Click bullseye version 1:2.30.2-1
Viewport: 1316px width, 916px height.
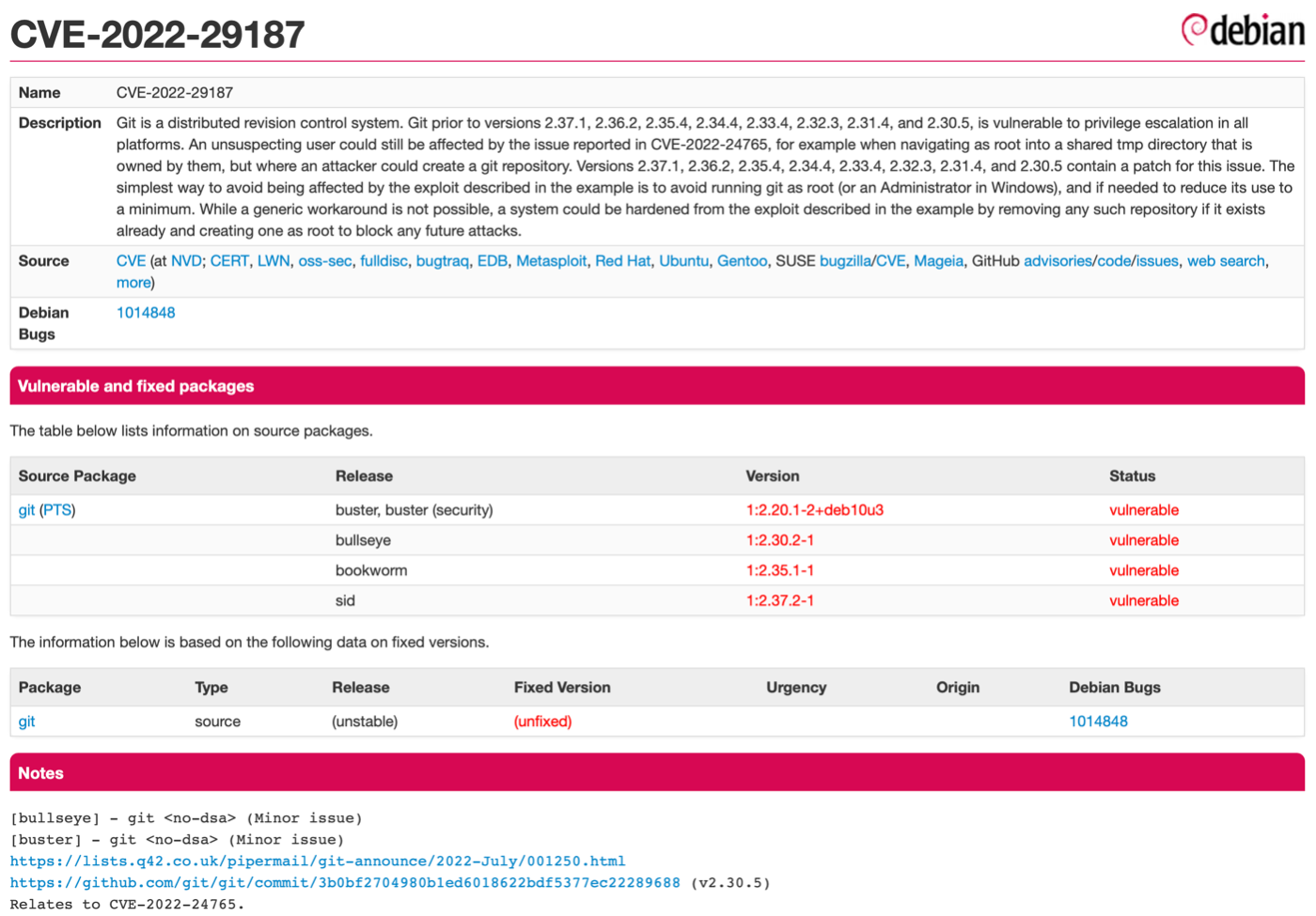tap(780, 540)
